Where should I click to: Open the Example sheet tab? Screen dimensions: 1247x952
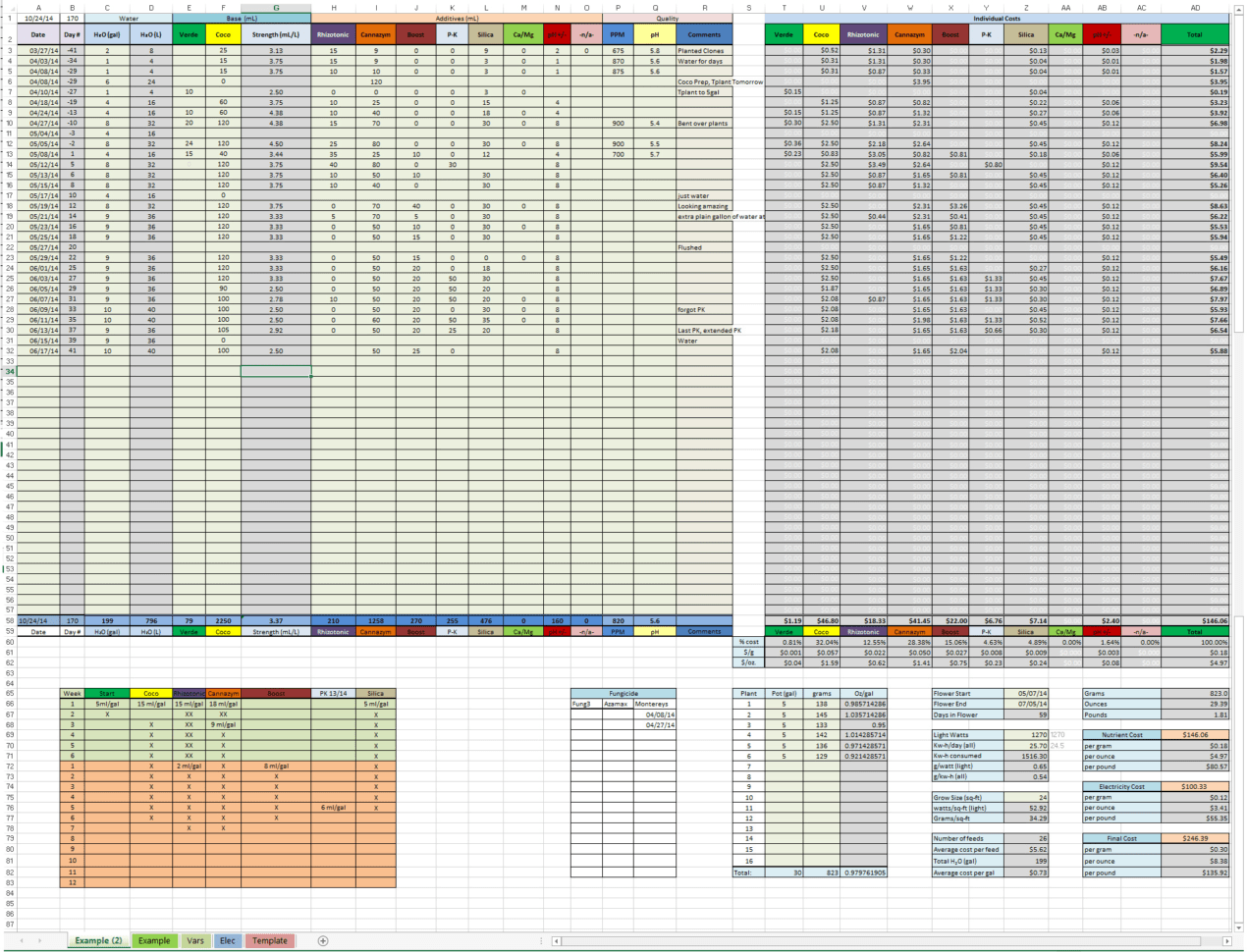point(154,940)
